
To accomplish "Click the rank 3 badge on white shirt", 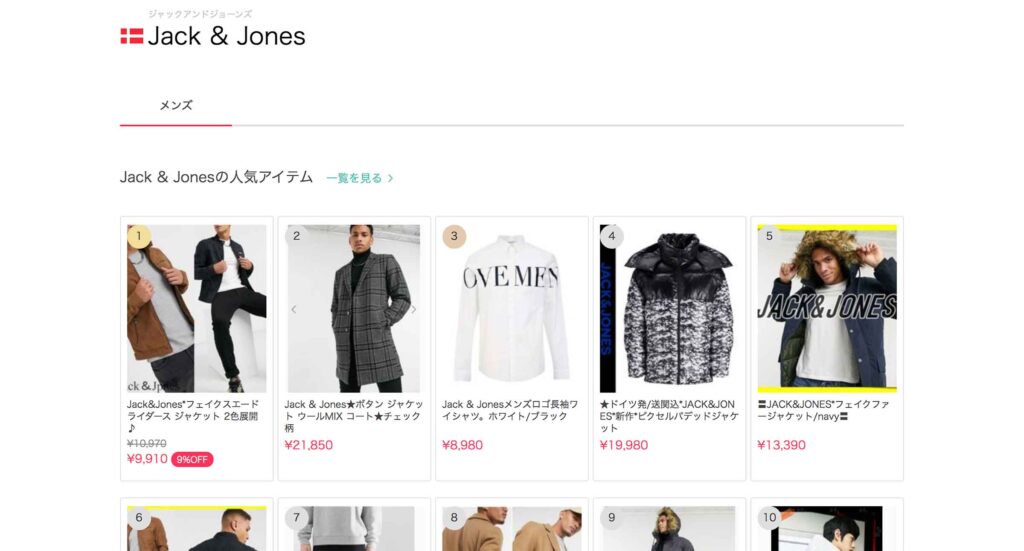I will click(454, 236).
